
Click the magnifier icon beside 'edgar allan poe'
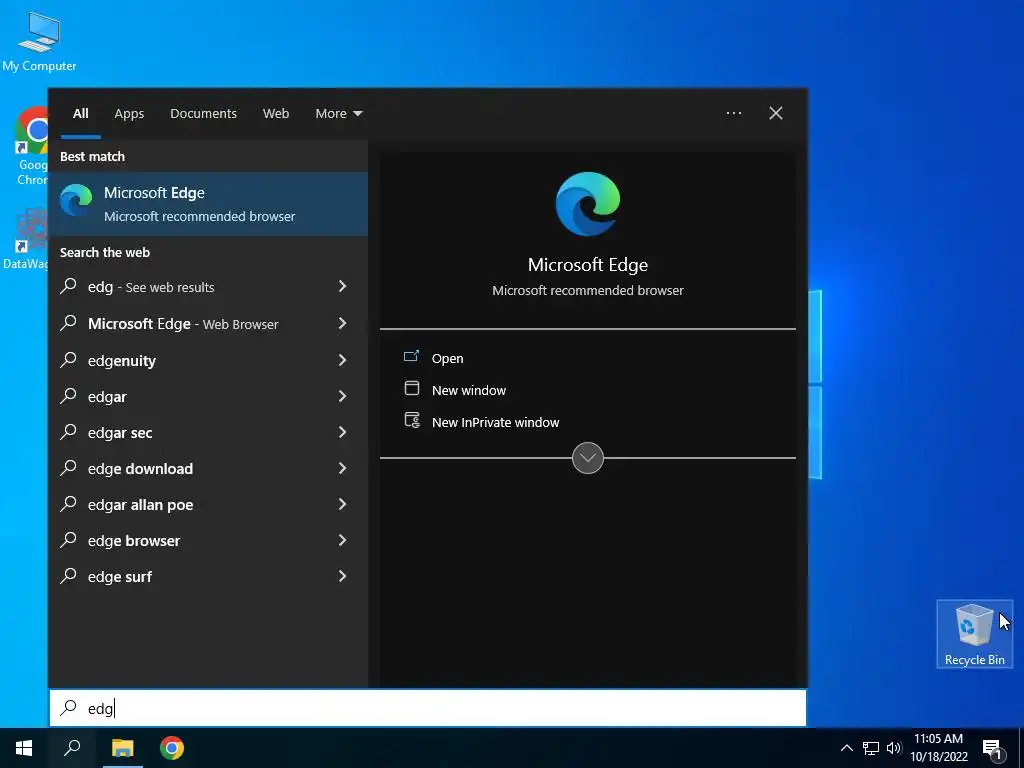[x=69, y=504]
